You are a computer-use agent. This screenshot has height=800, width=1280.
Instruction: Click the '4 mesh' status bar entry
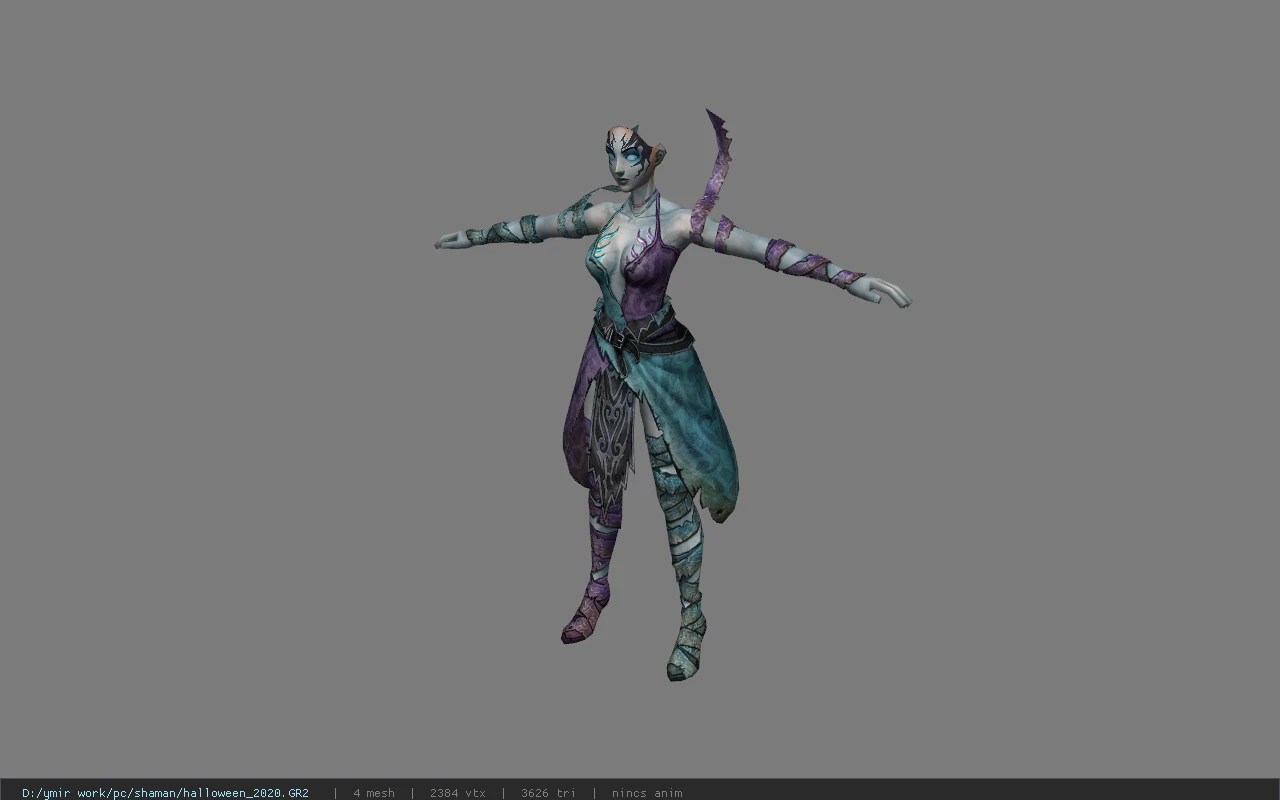(x=374, y=793)
